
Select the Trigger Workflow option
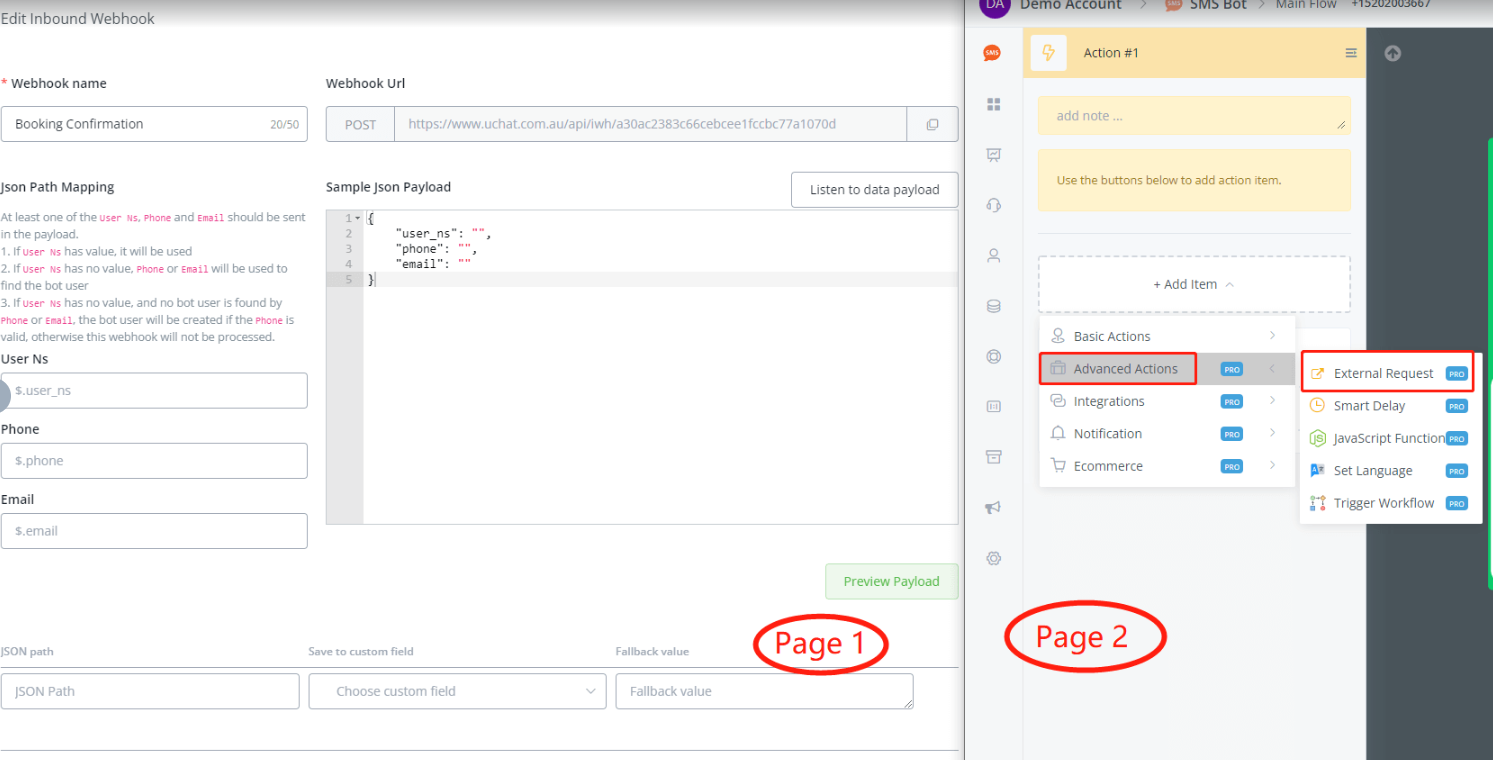(x=1383, y=503)
